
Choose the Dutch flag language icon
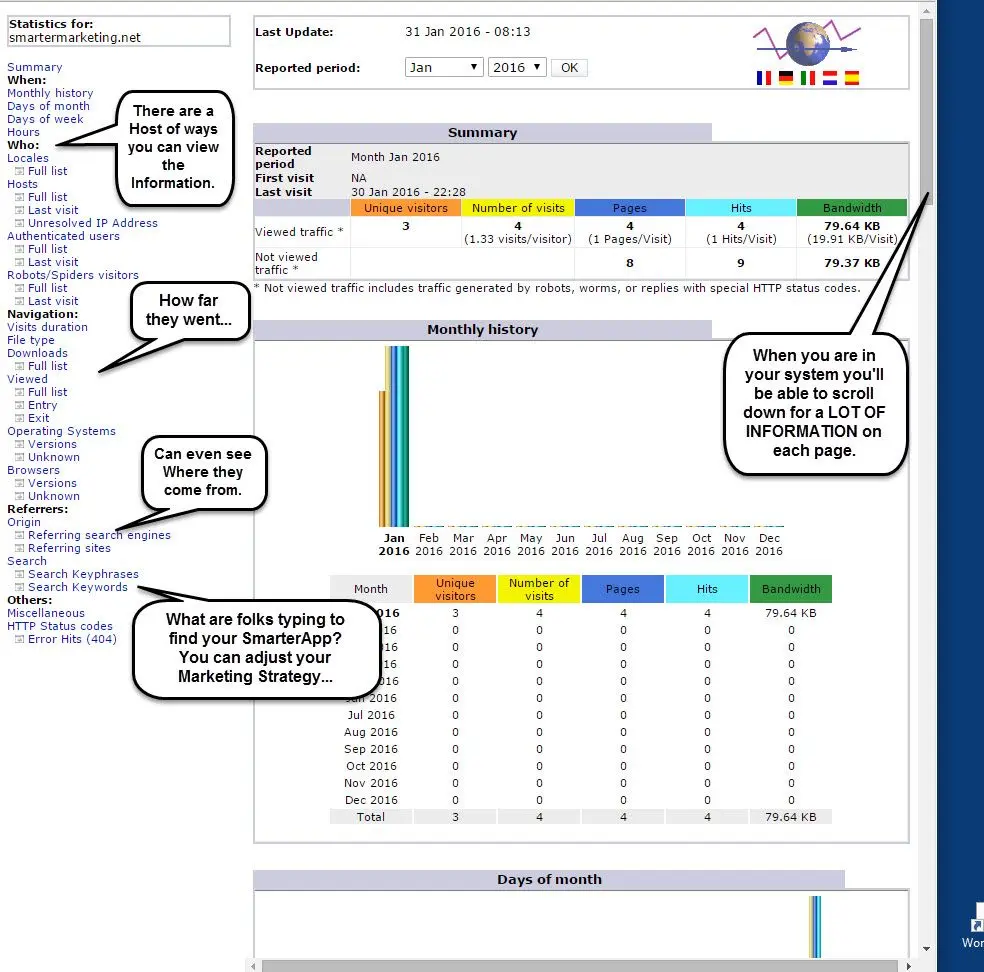(x=829, y=78)
